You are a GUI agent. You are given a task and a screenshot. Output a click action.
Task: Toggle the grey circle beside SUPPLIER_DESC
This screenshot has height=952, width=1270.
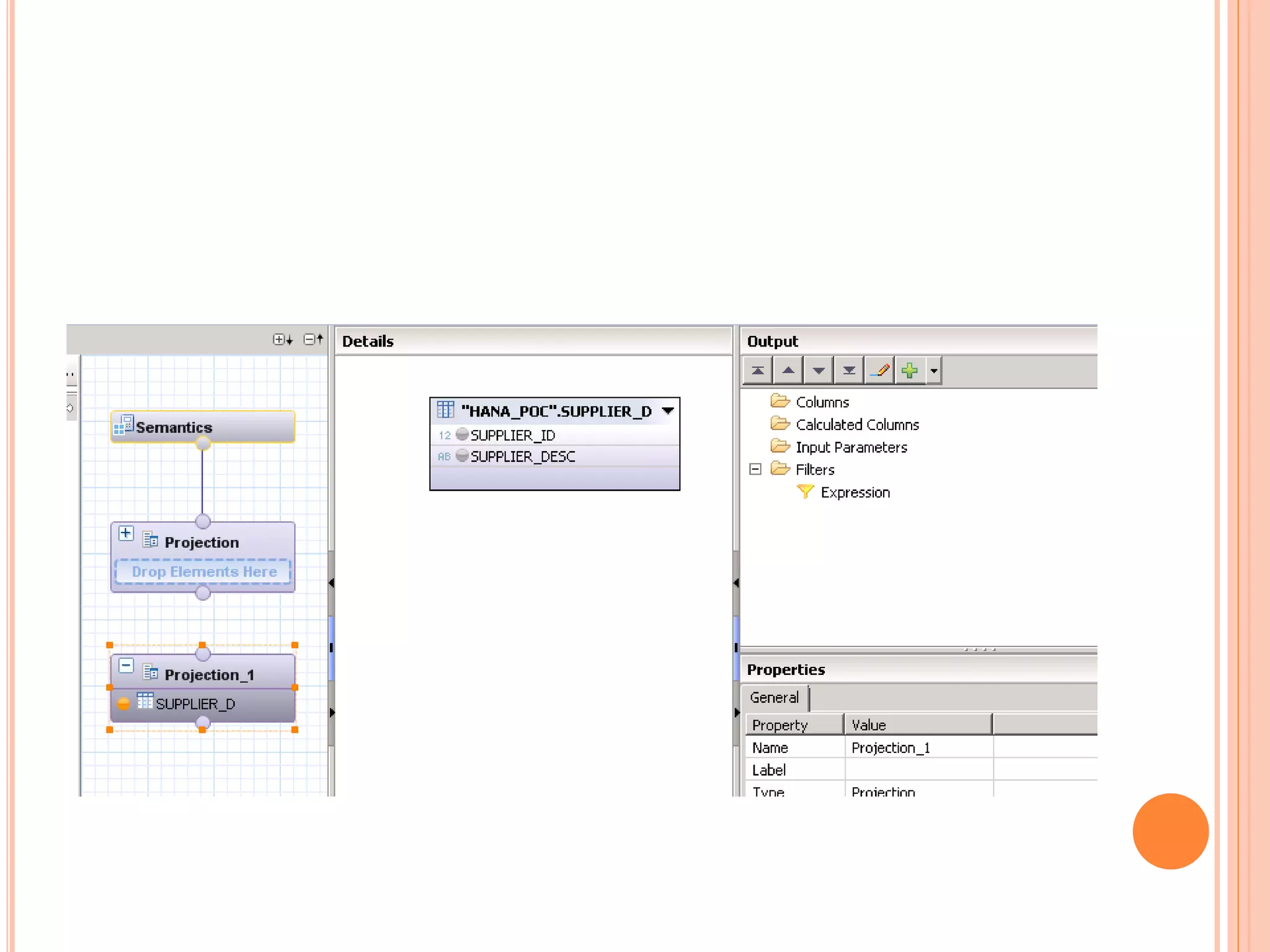[462, 456]
